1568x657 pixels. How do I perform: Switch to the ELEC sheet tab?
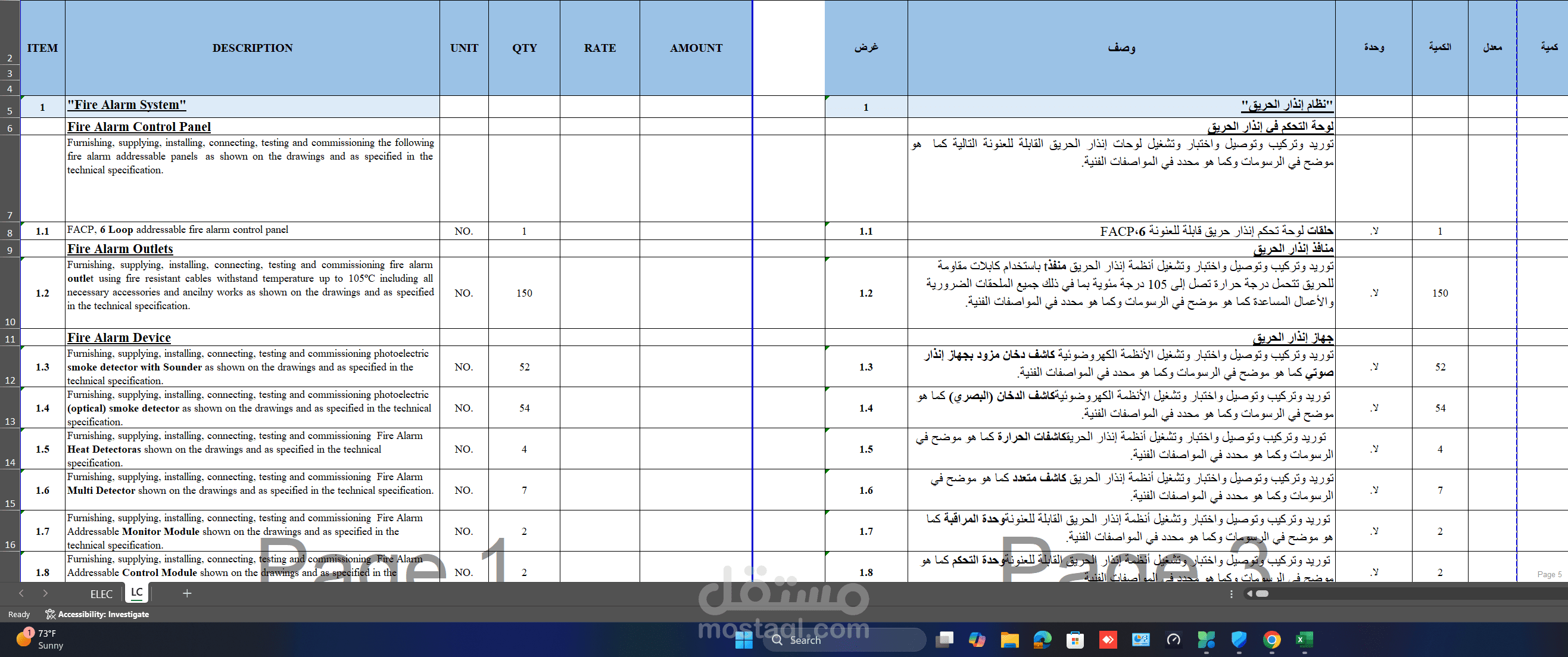101,594
